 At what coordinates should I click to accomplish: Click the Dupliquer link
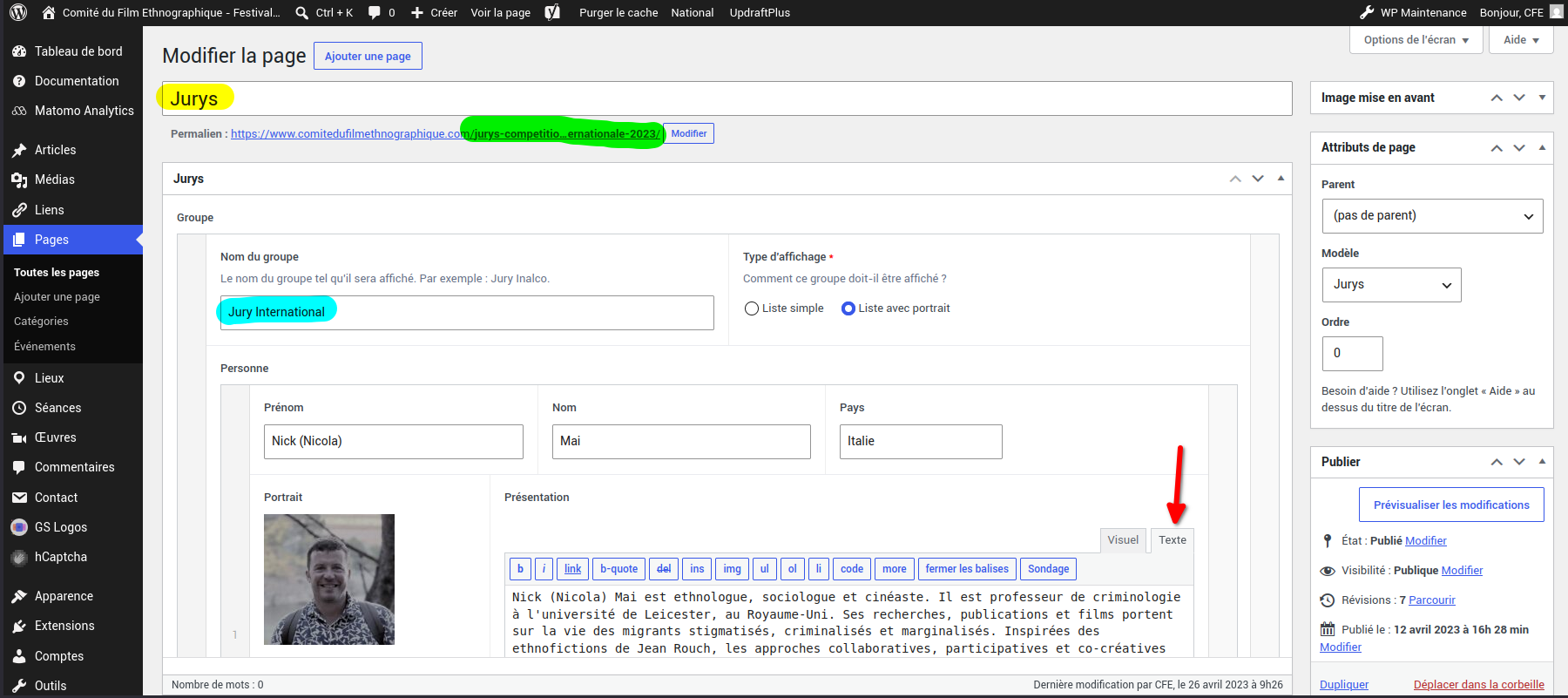click(x=1344, y=685)
